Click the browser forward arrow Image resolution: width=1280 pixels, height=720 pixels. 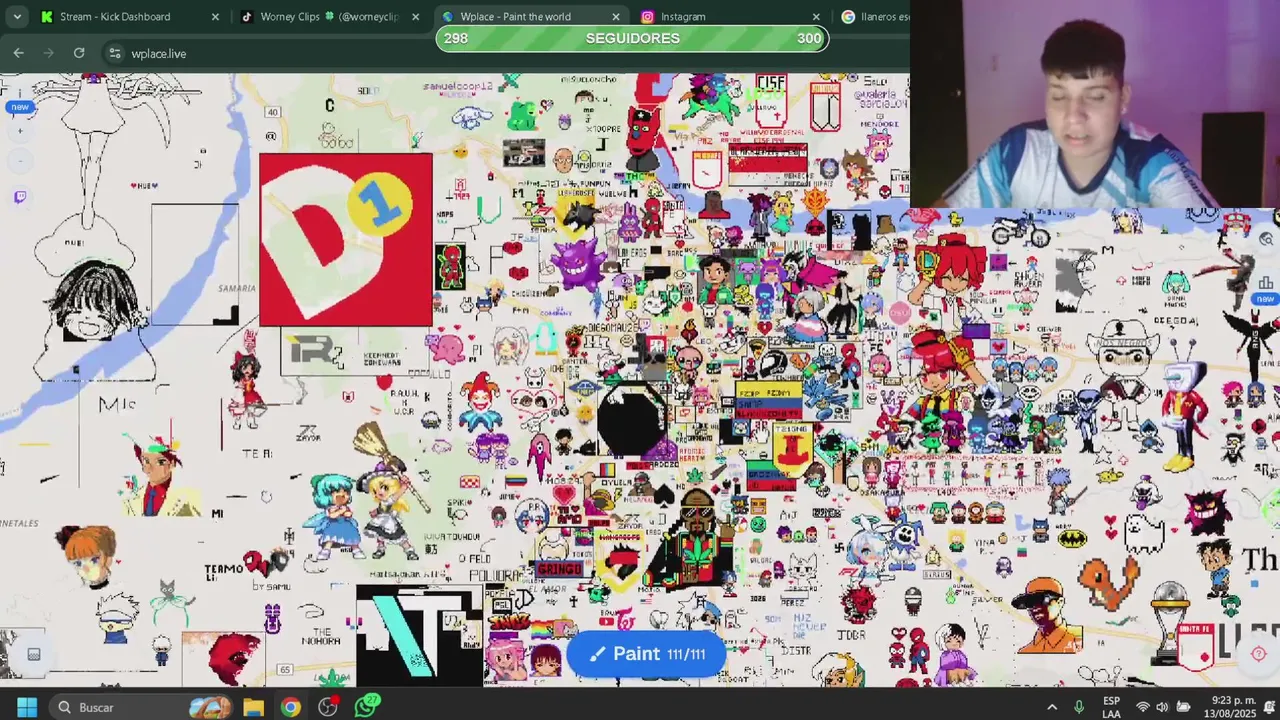pos(49,53)
